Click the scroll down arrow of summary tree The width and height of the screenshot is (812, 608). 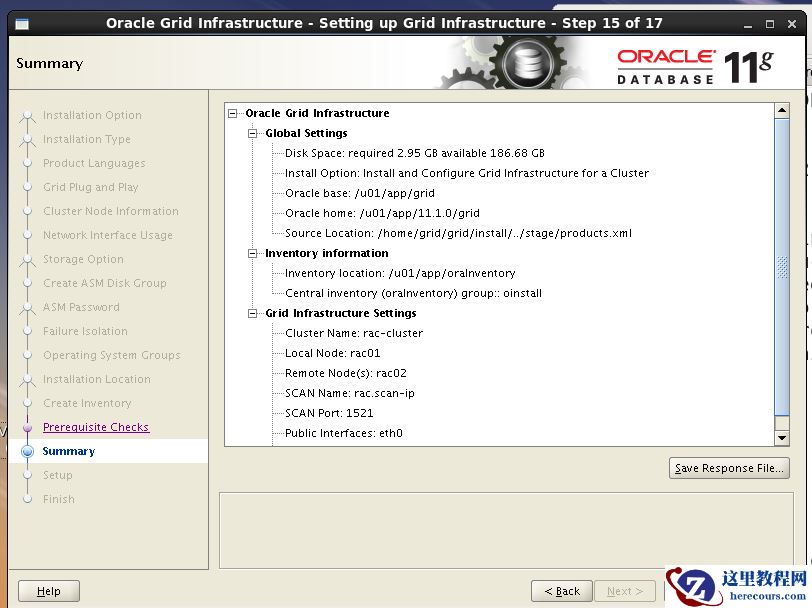(782, 438)
